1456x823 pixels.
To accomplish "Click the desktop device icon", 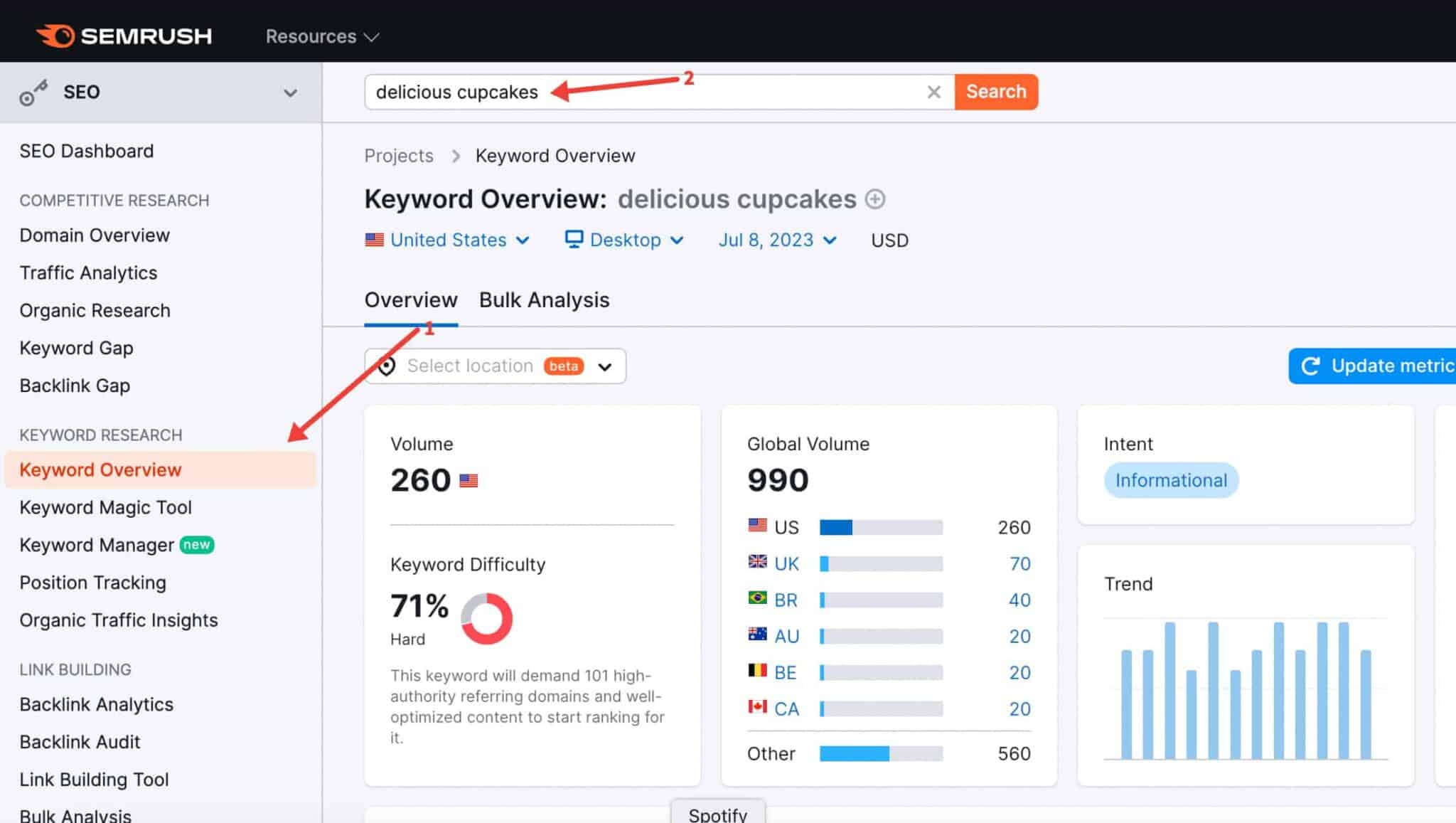I will click(573, 240).
